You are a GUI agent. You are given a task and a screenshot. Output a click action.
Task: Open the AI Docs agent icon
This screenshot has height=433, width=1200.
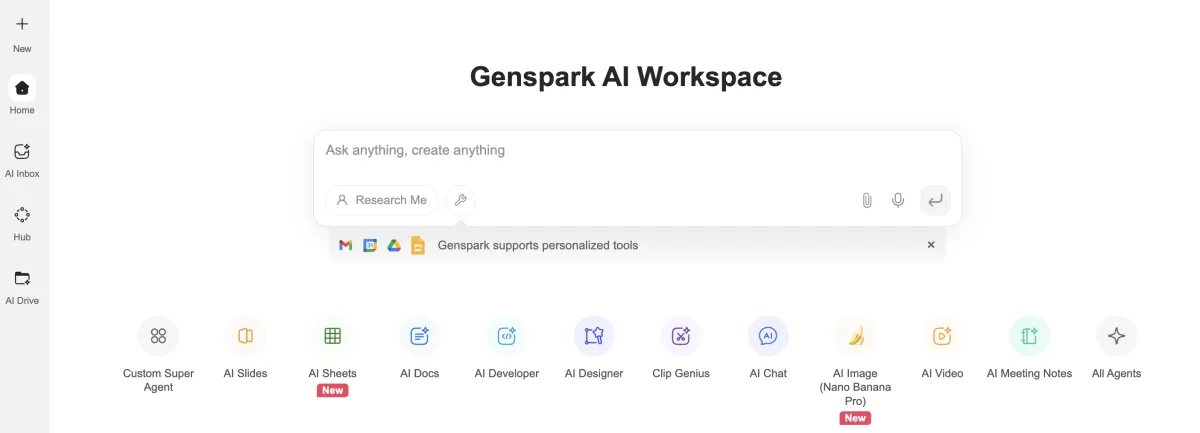tap(420, 336)
